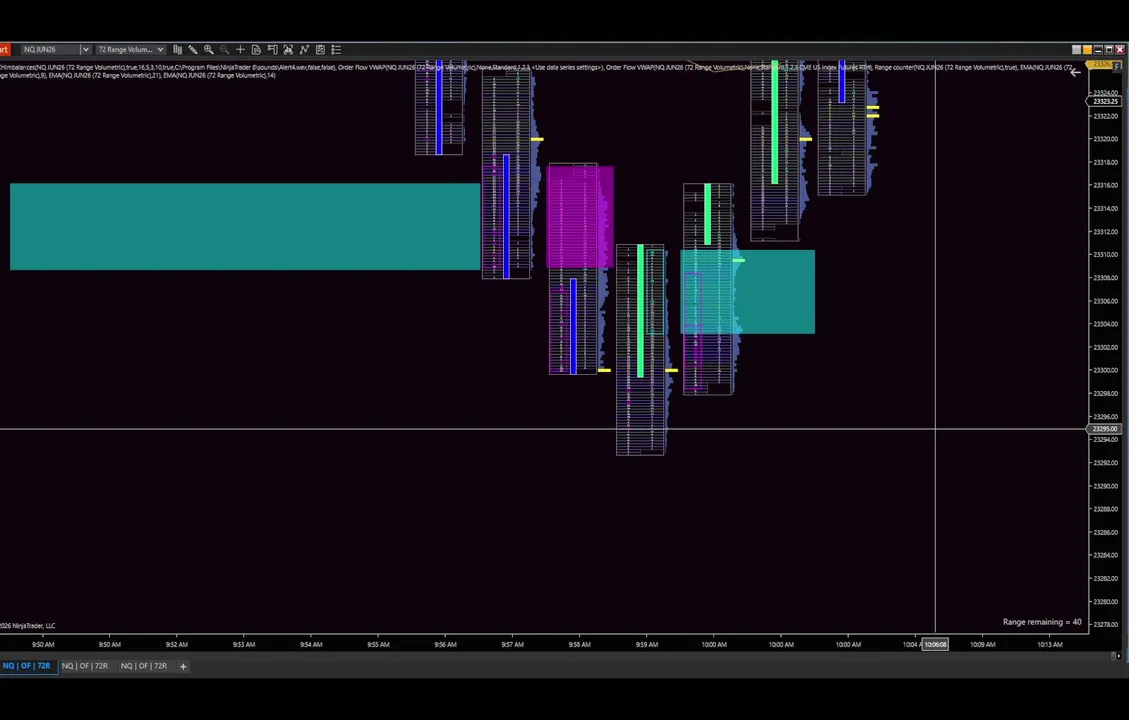Select the smaller teal rectangle zone near 10:00 AM
1129x720 pixels.
[x=747, y=292]
